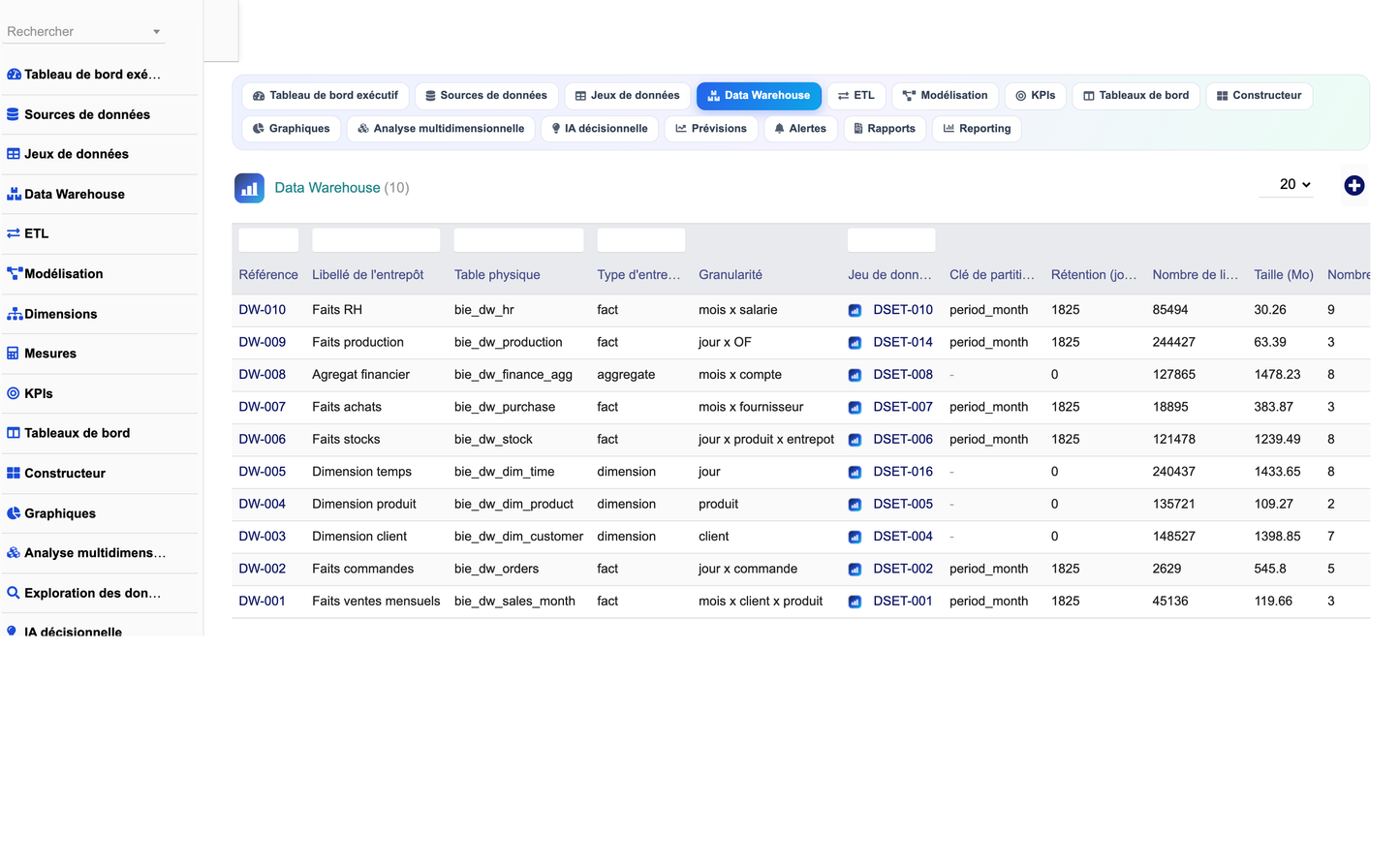The width and height of the screenshot is (1400, 866).
Task: Open dataset link DSET-014
Action: pyautogui.click(x=903, y=343)
